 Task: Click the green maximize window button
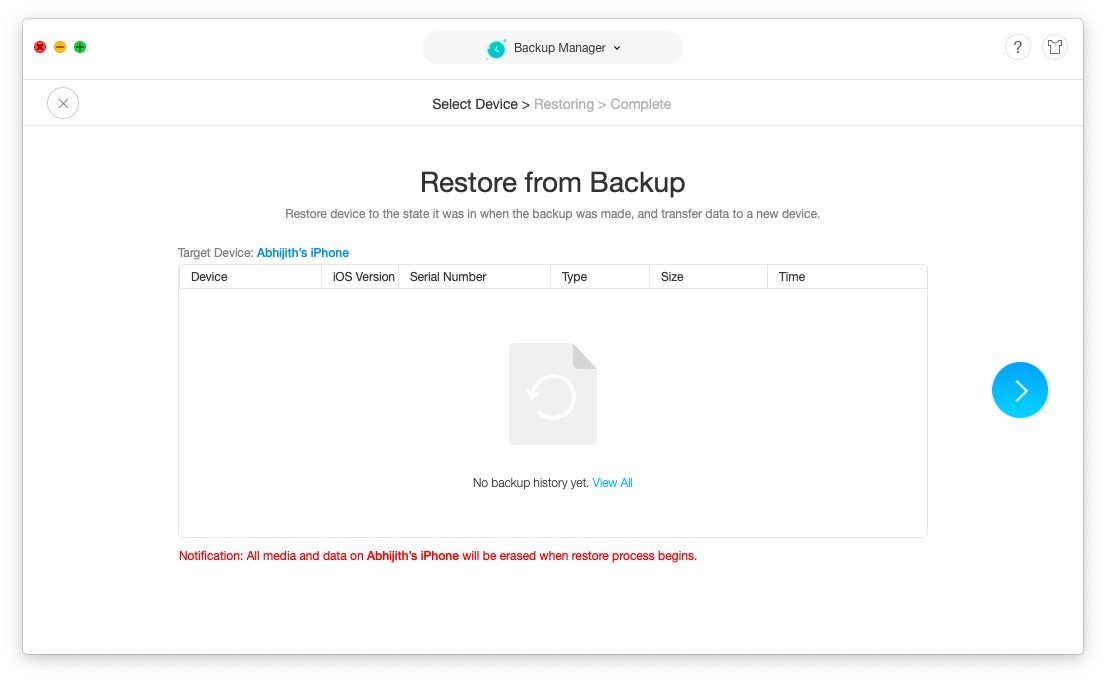click(80, 47)
